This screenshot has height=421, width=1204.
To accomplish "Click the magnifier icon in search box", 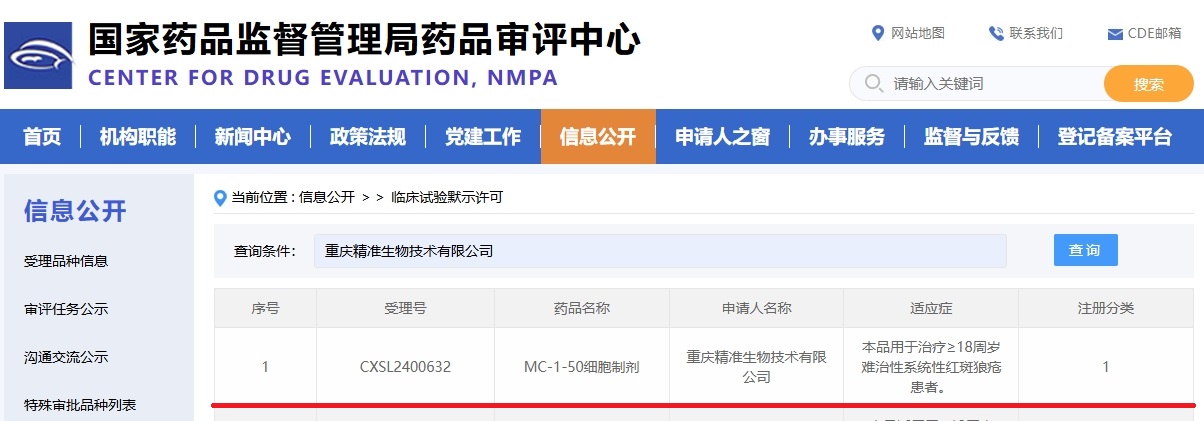I will click(873, 83).
